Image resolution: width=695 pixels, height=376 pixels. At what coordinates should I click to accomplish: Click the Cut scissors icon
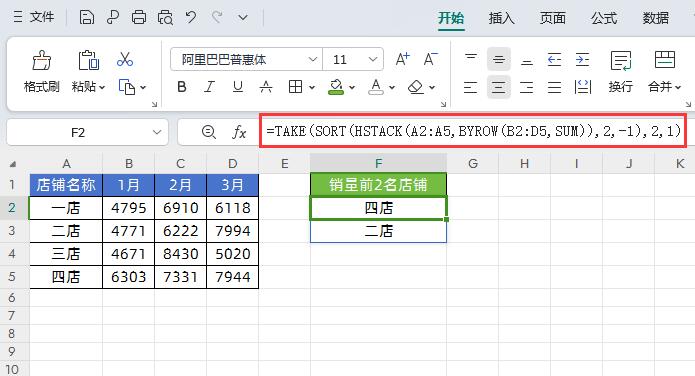125,59
